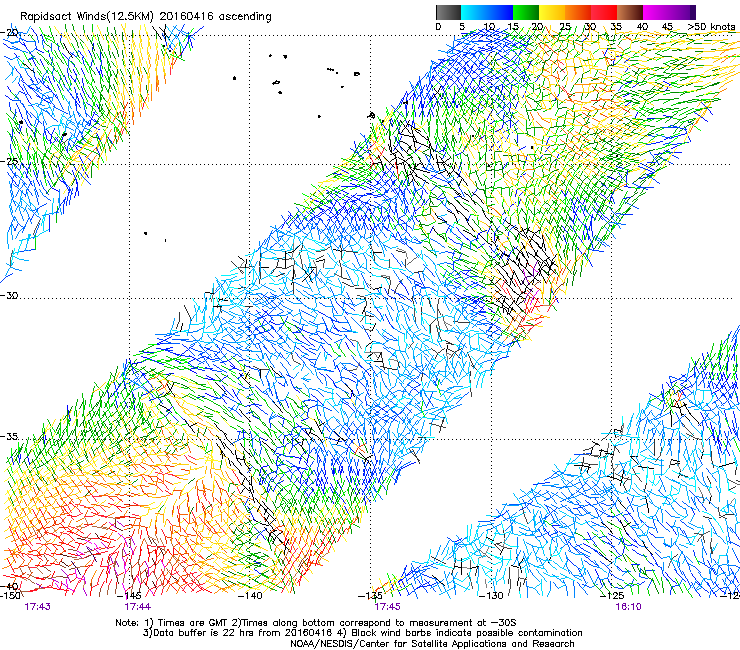Screen dimensions: 740x650
Task: Click the 'Rapidscat Winds(12.5KM) 20160416 ascending' title
Action: click(146, 17)
